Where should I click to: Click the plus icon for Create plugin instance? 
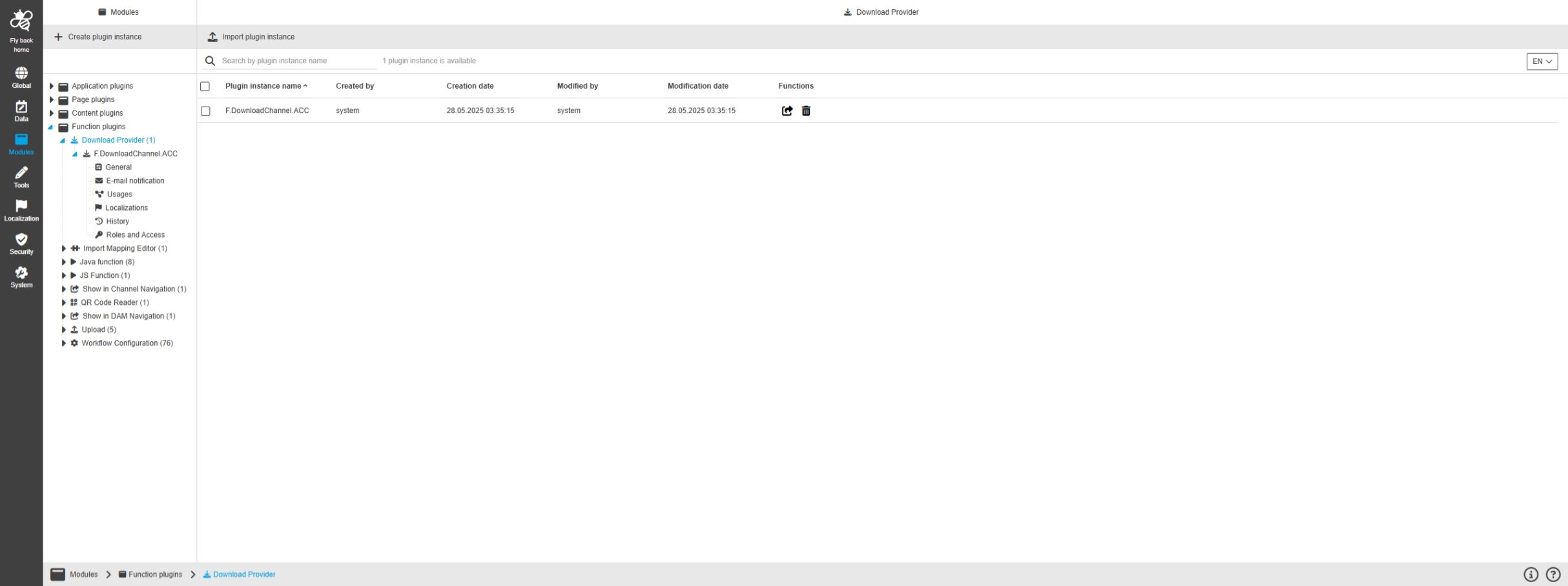pos(58,37)
